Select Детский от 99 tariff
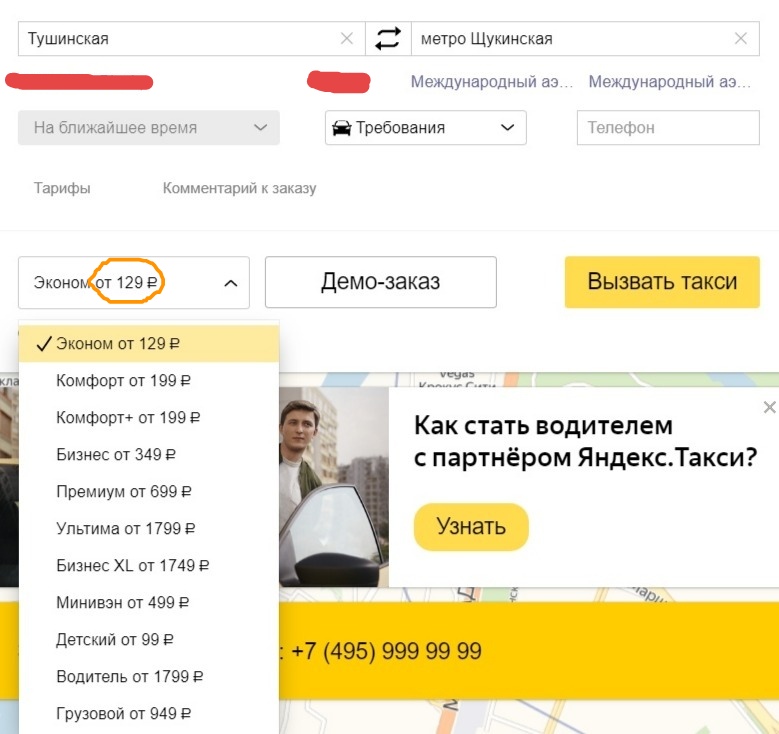The width and height of the screenshot is (779, 734). click(149, 640)
